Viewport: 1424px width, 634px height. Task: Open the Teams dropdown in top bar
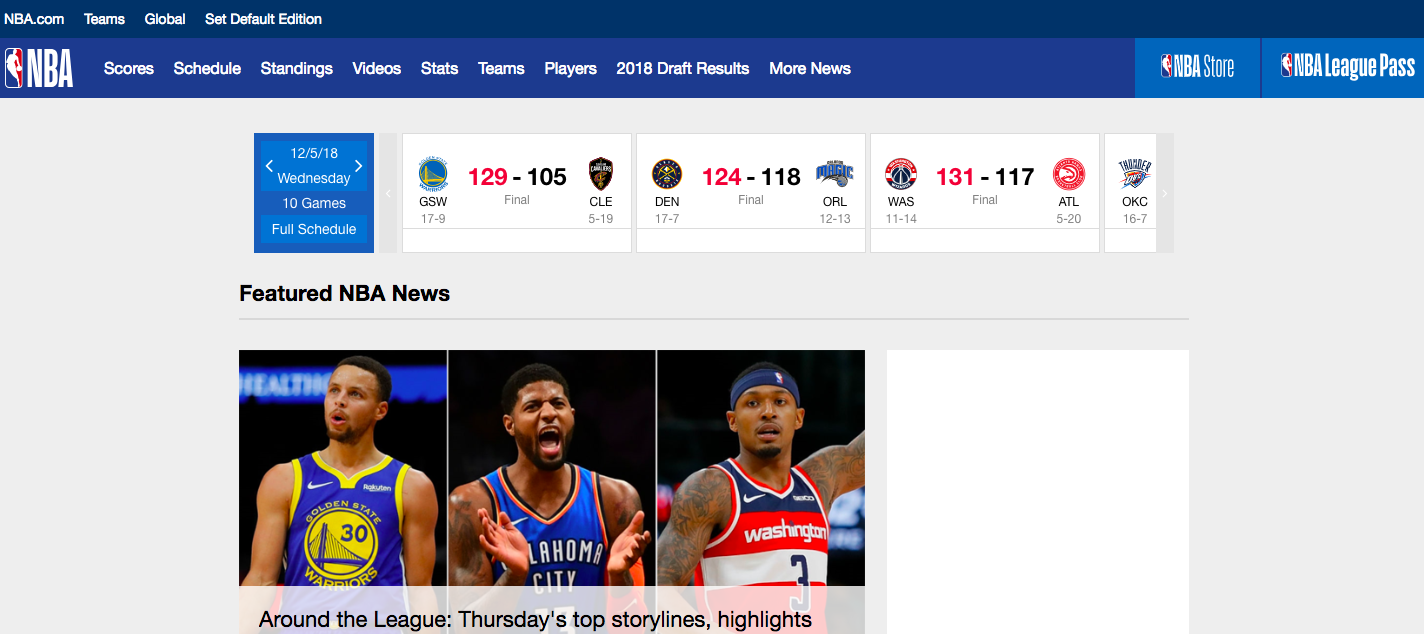(x=104, y=19)
